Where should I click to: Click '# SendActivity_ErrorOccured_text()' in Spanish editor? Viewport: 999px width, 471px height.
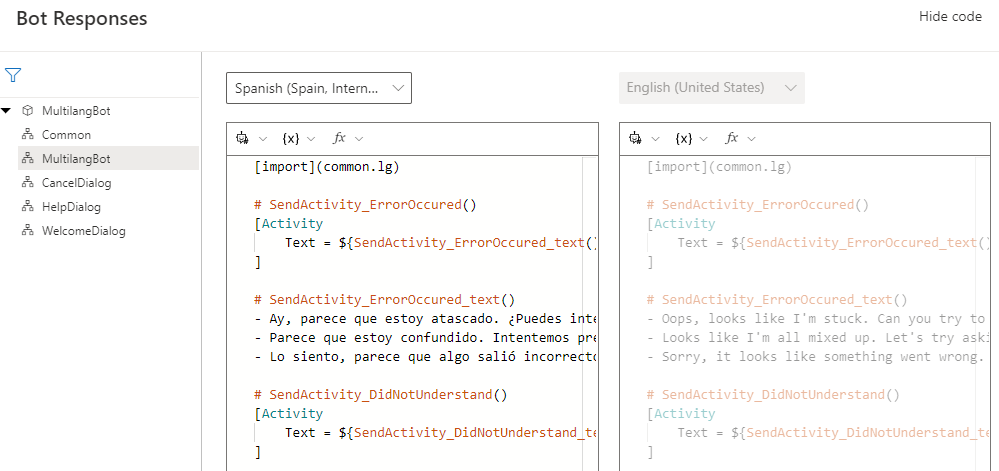[x=384, y=300]
